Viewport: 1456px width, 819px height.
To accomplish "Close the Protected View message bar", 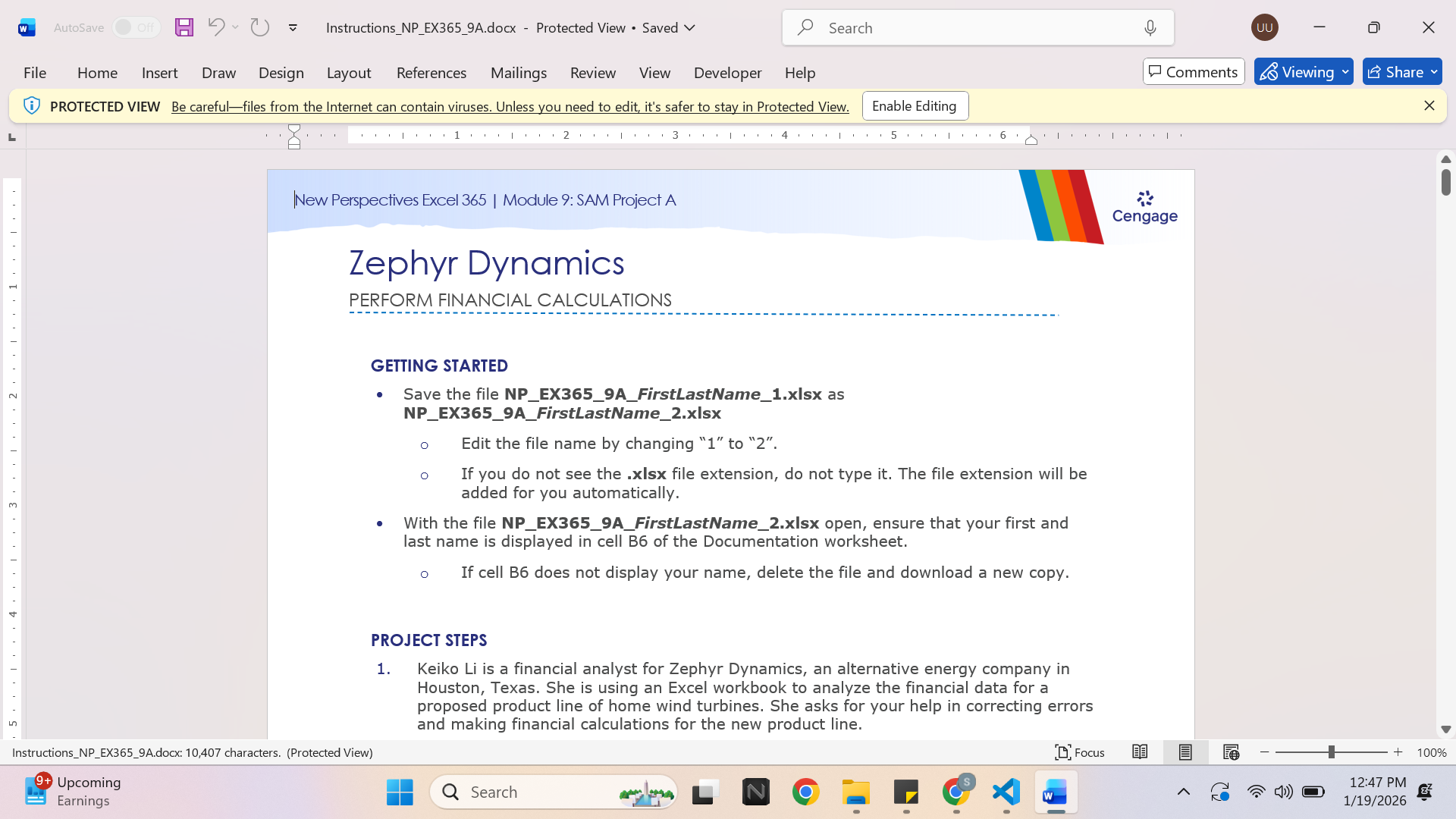I will 1429,106.
